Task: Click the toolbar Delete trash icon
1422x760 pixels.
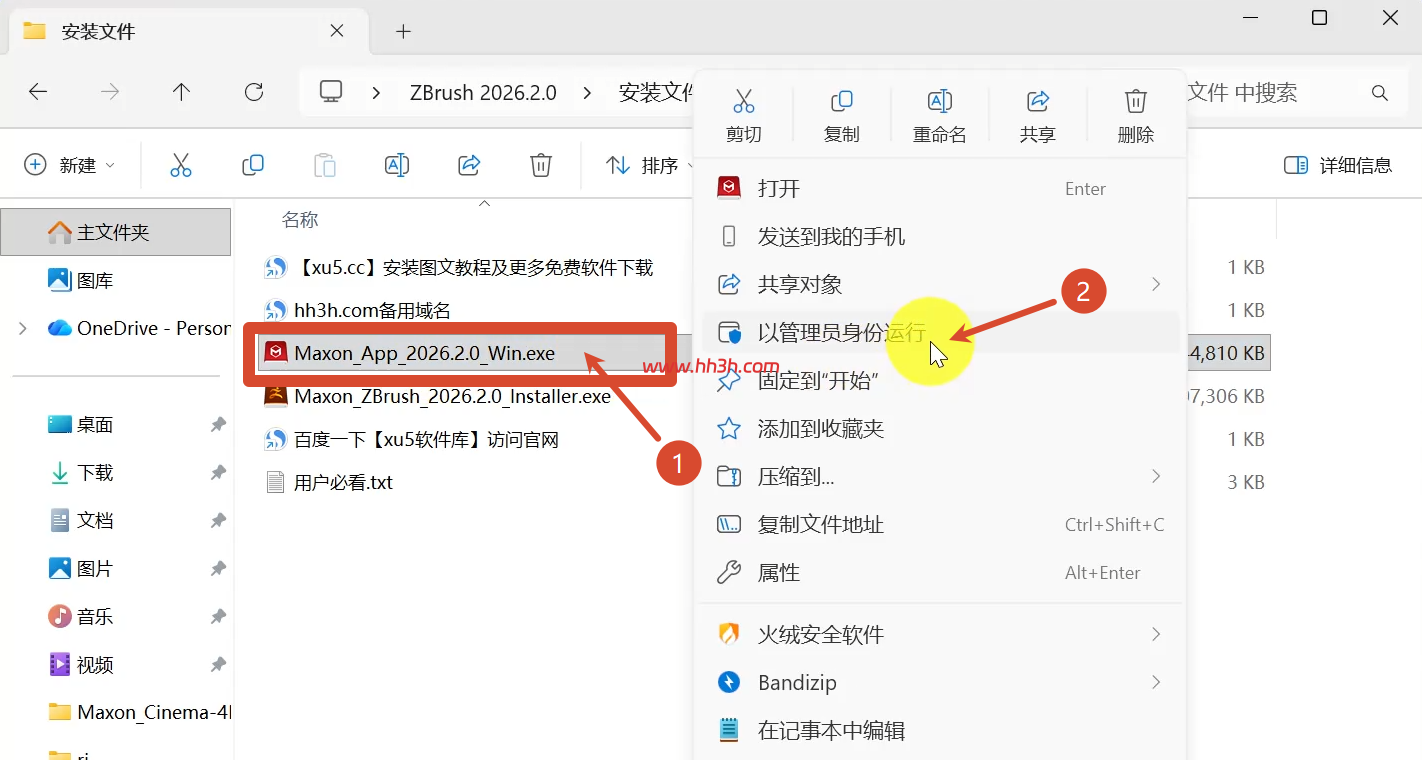Action: pyautogui.click(x=541, y=165)
